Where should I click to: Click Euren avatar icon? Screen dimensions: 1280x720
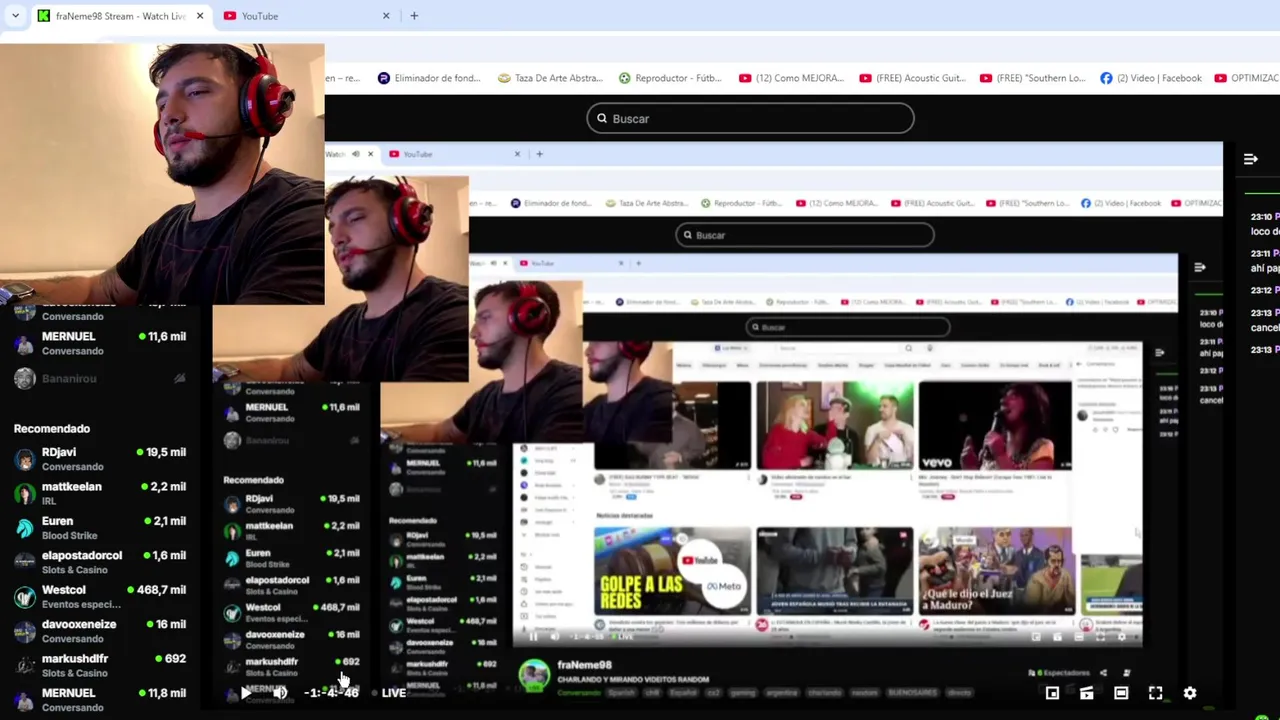point(25,528)
